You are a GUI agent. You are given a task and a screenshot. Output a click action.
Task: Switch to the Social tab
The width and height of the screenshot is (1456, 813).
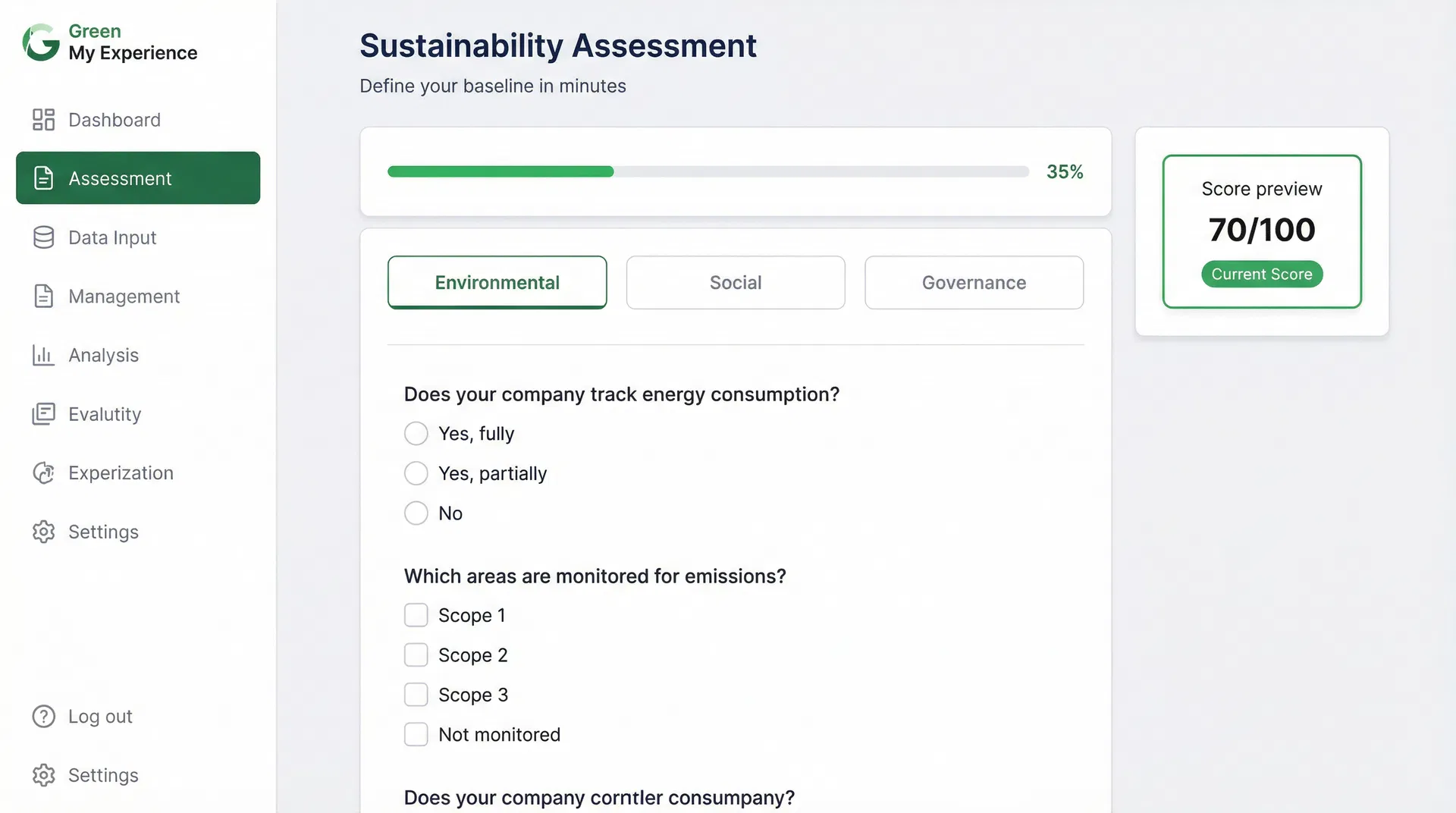point(735,282)
